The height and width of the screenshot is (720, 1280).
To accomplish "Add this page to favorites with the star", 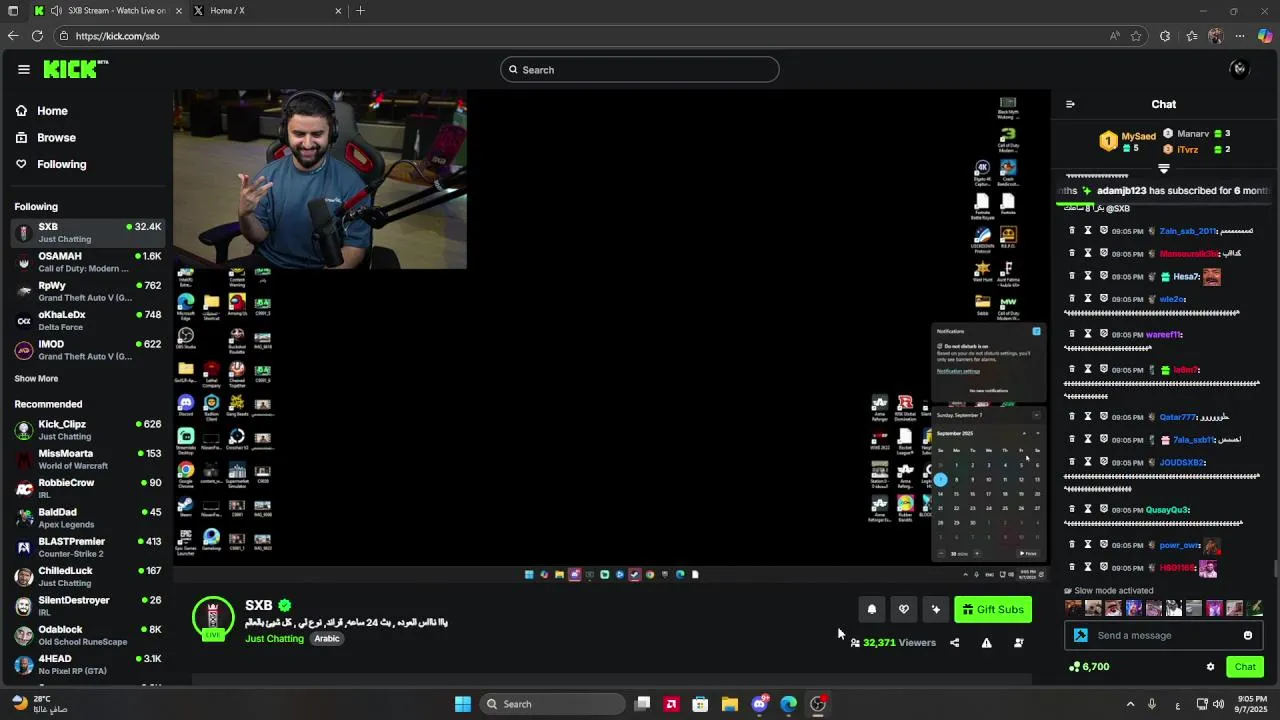I will point(1136,36).
